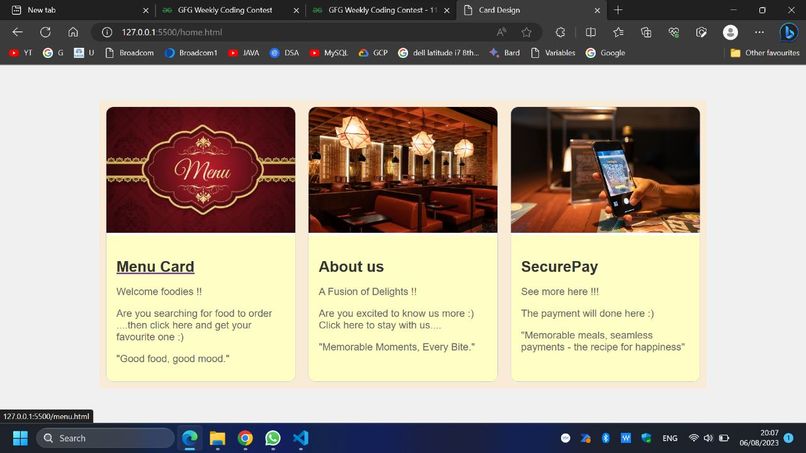806x453 pixels.
Task: Close the Card Design tab
Action: point(597,10)
